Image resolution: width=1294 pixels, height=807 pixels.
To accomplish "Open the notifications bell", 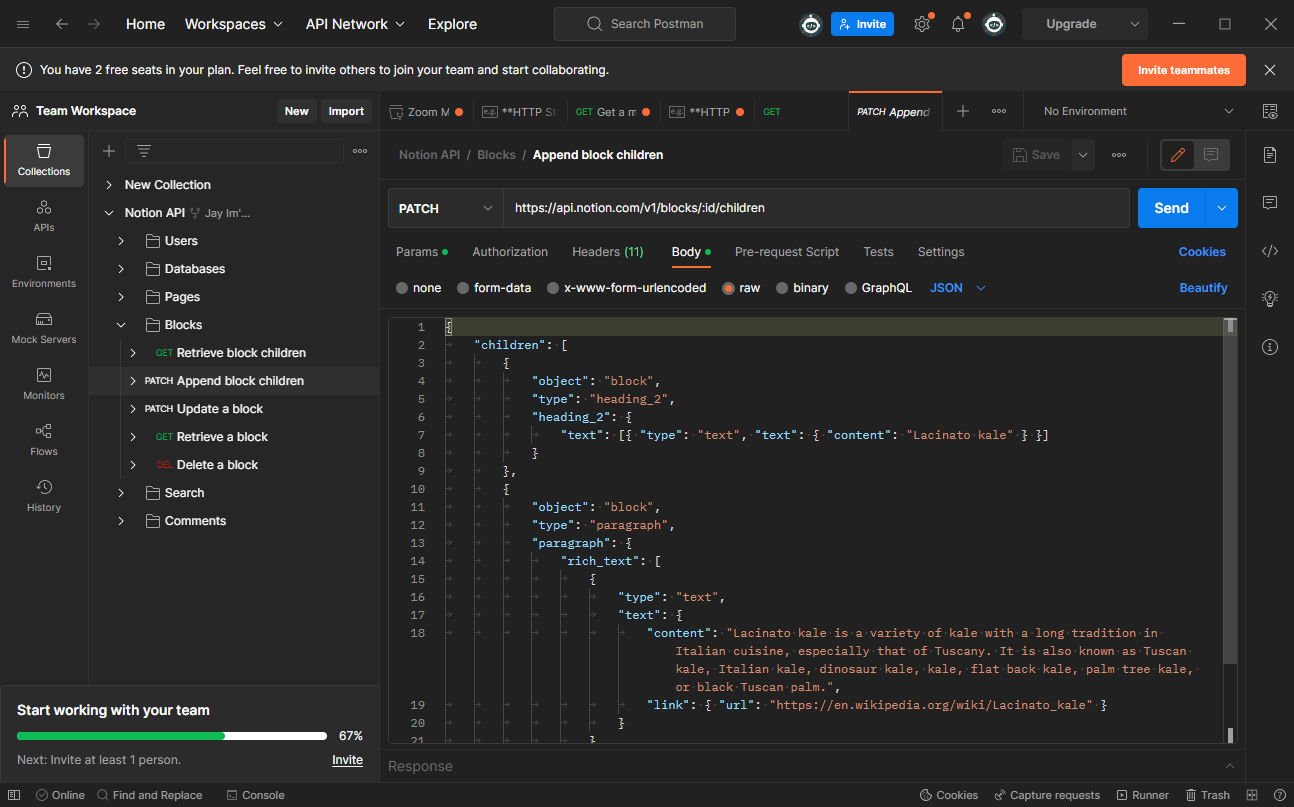I will tap(958, 24).
